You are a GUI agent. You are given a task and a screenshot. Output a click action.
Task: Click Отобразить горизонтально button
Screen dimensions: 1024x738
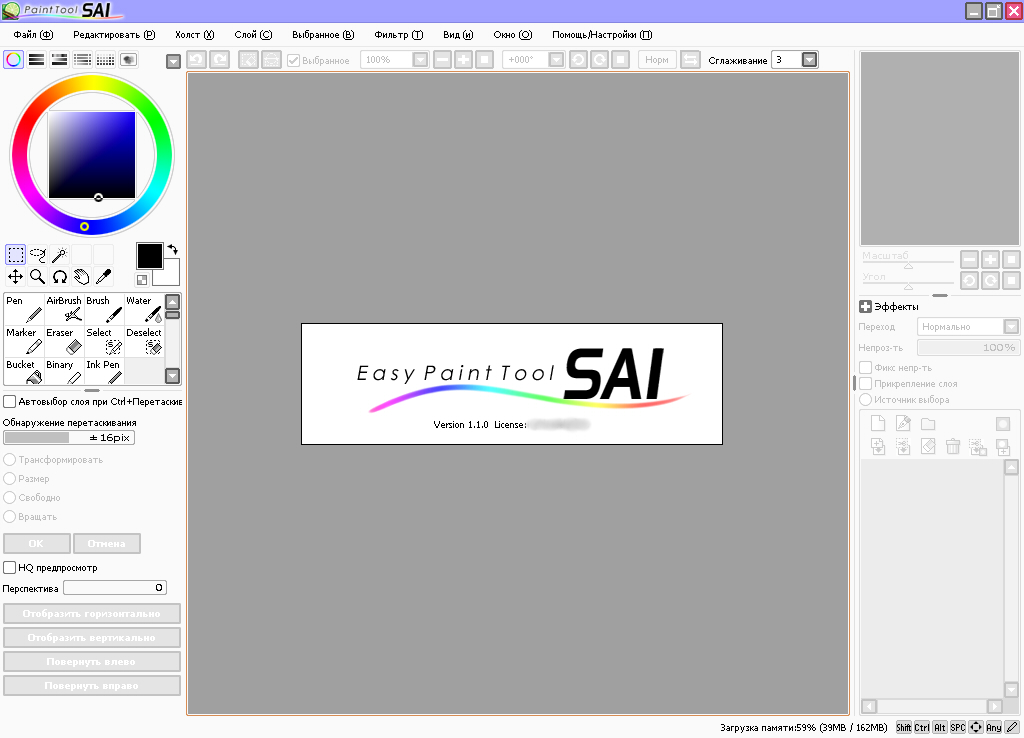[91, 613]
